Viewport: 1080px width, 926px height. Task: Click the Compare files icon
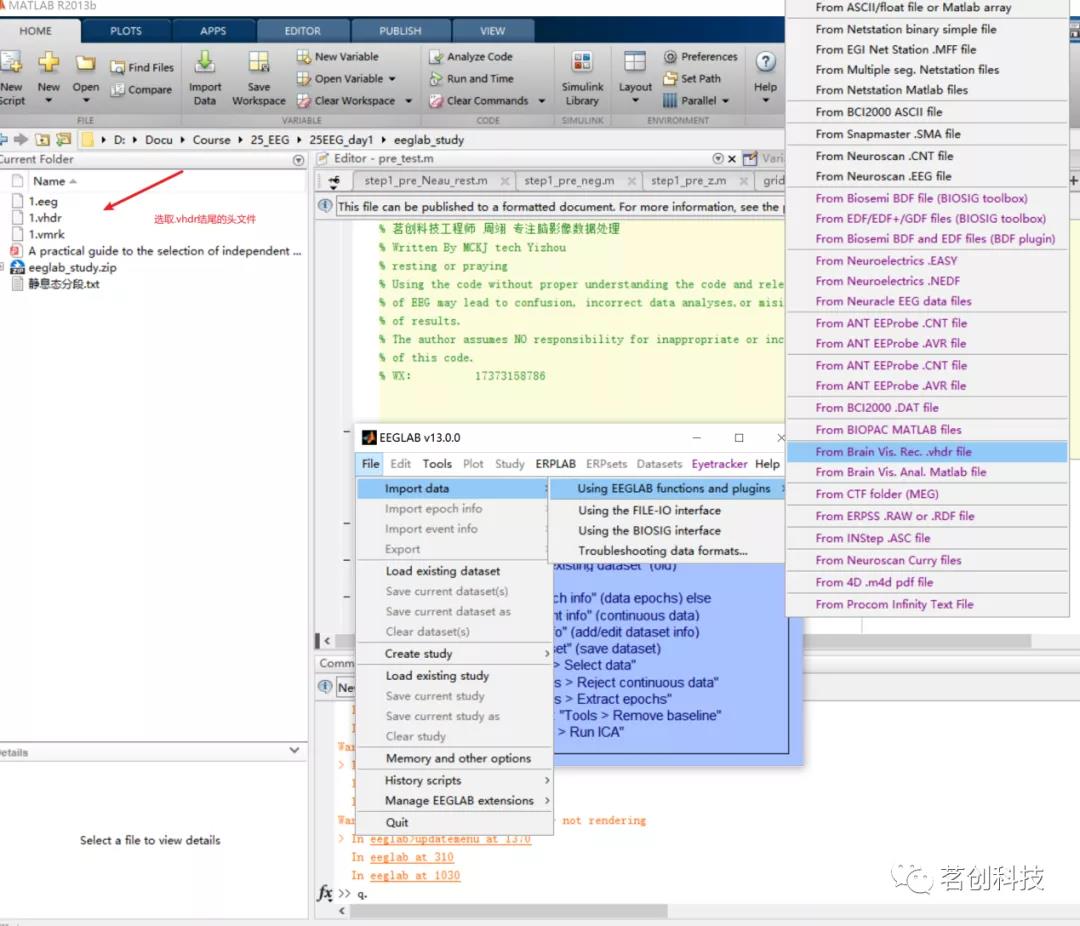click(x=118, y=90)
